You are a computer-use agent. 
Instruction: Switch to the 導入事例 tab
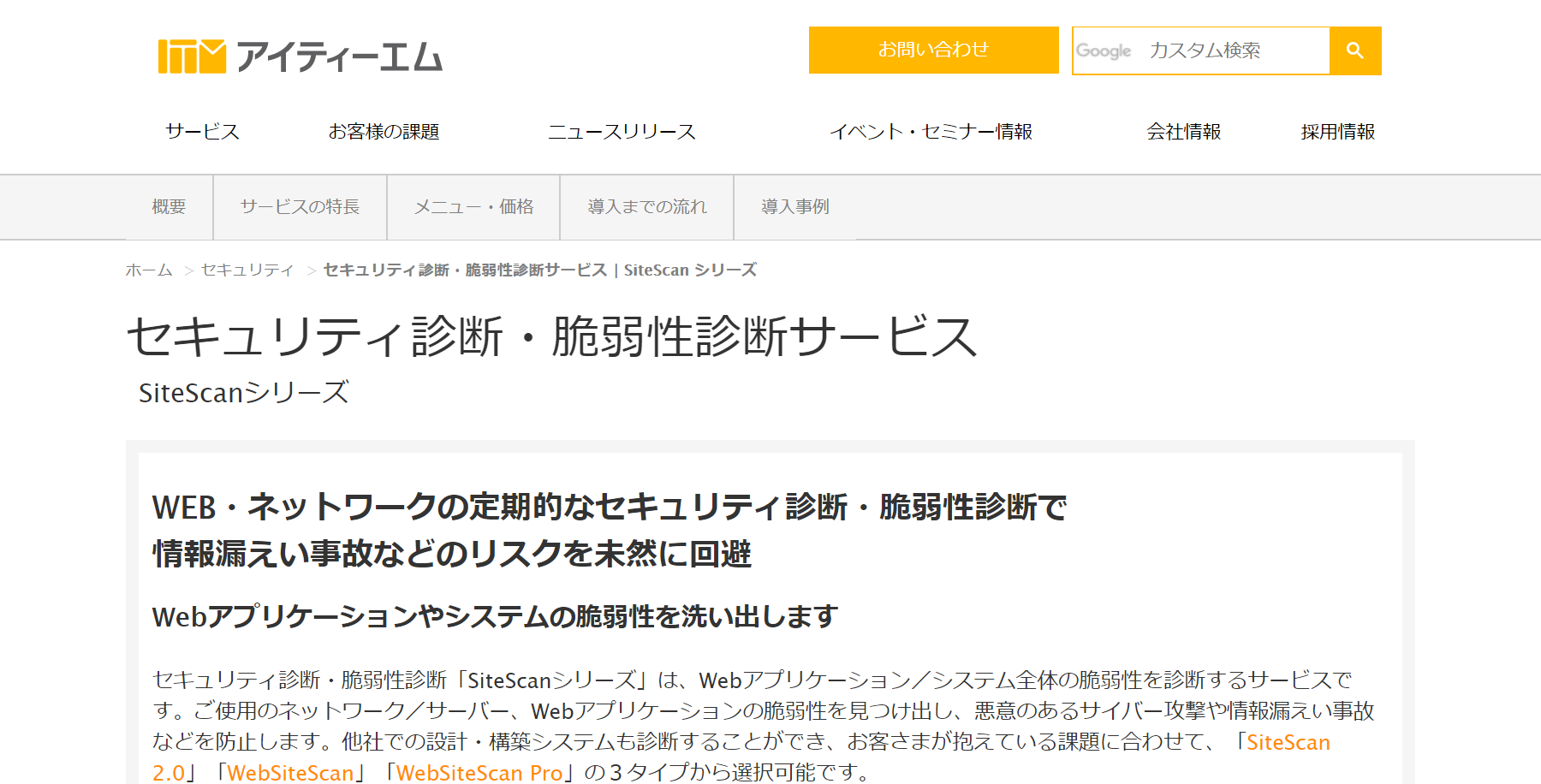click(795, 206)
